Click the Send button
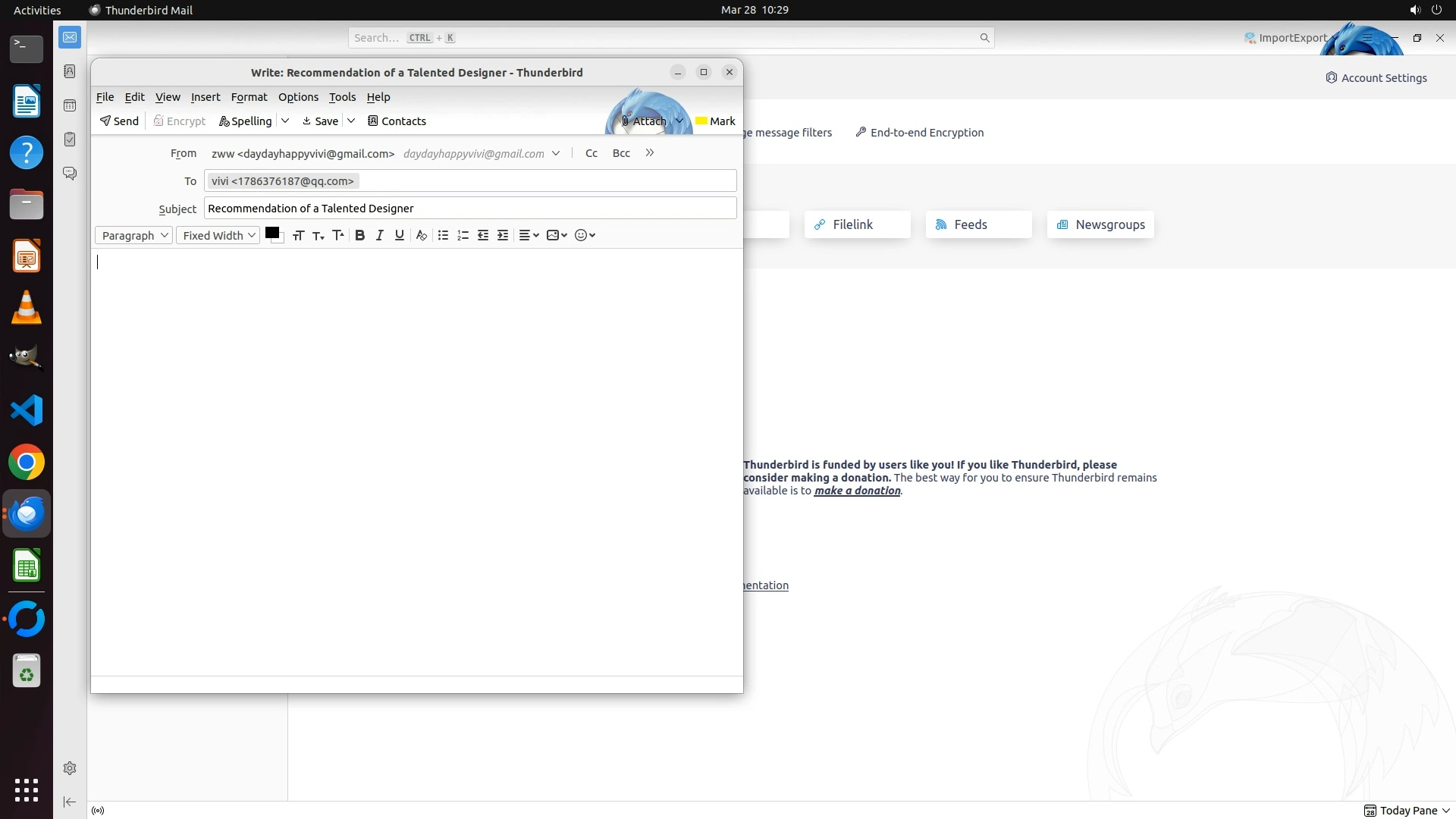This screenshot has width=1456, height=819. [119, 121]
